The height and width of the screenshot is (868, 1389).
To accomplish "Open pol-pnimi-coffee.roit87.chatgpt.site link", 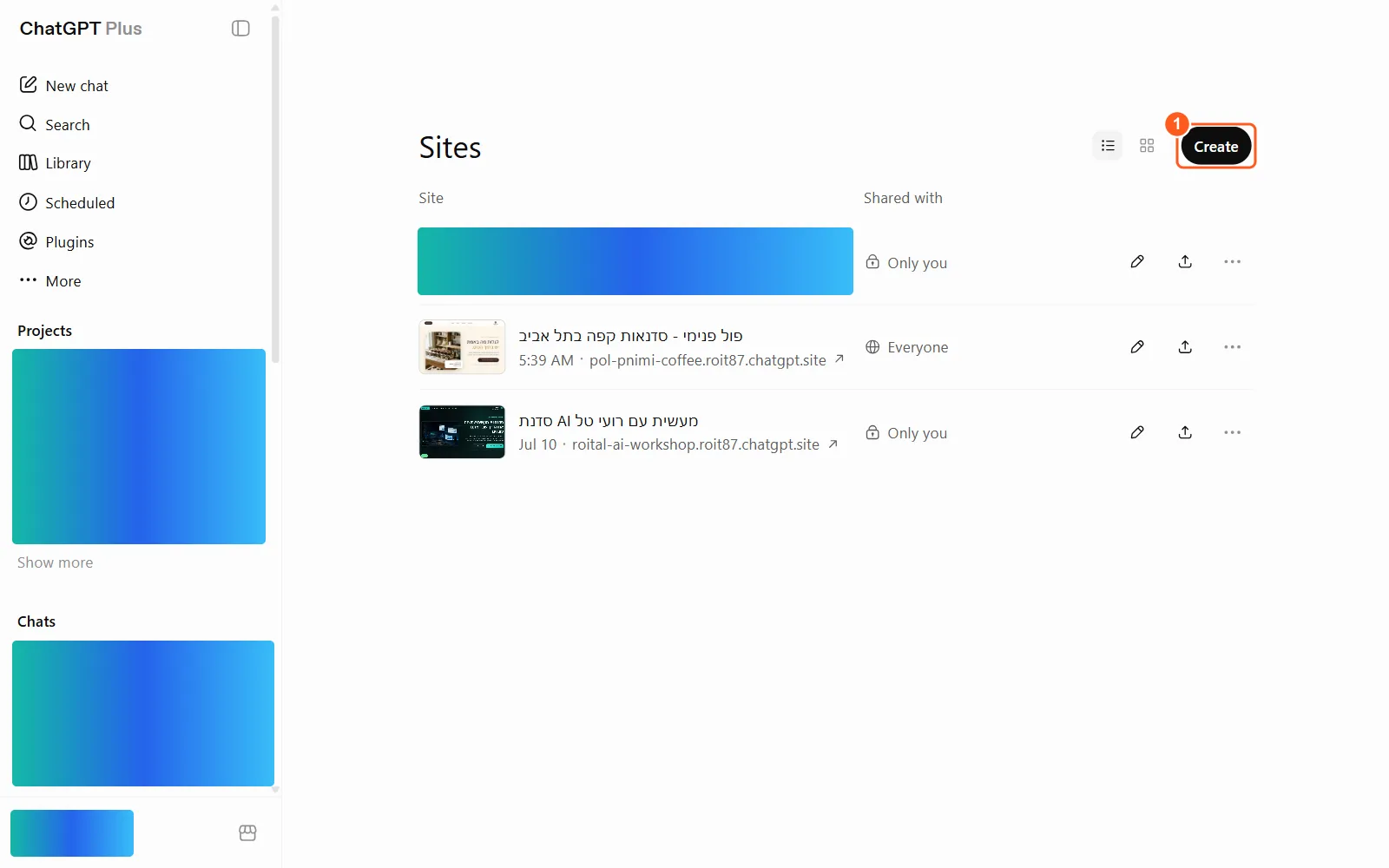I will (708, 360).
